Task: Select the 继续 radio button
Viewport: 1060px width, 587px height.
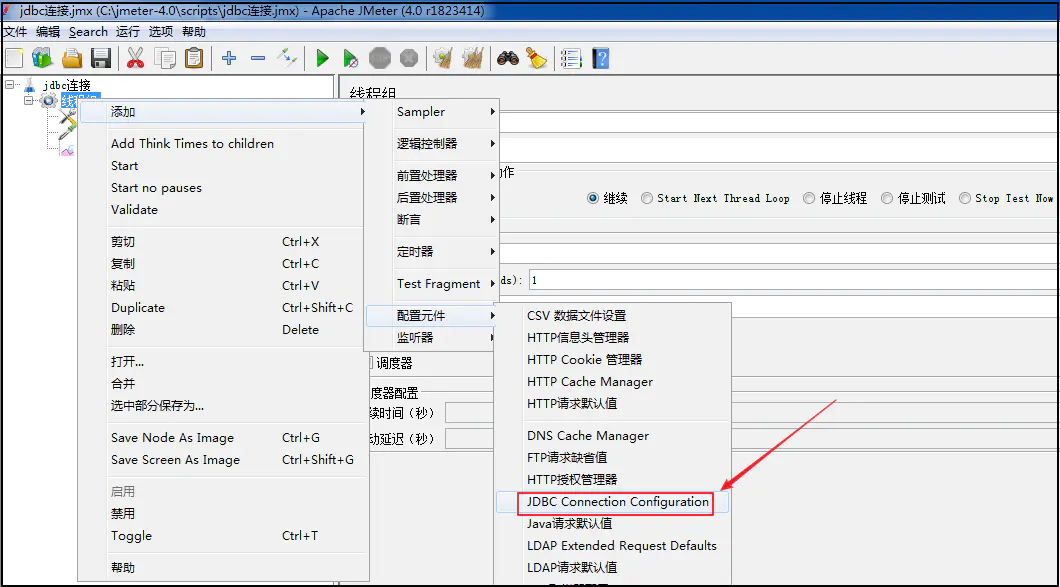Action: 594,198
